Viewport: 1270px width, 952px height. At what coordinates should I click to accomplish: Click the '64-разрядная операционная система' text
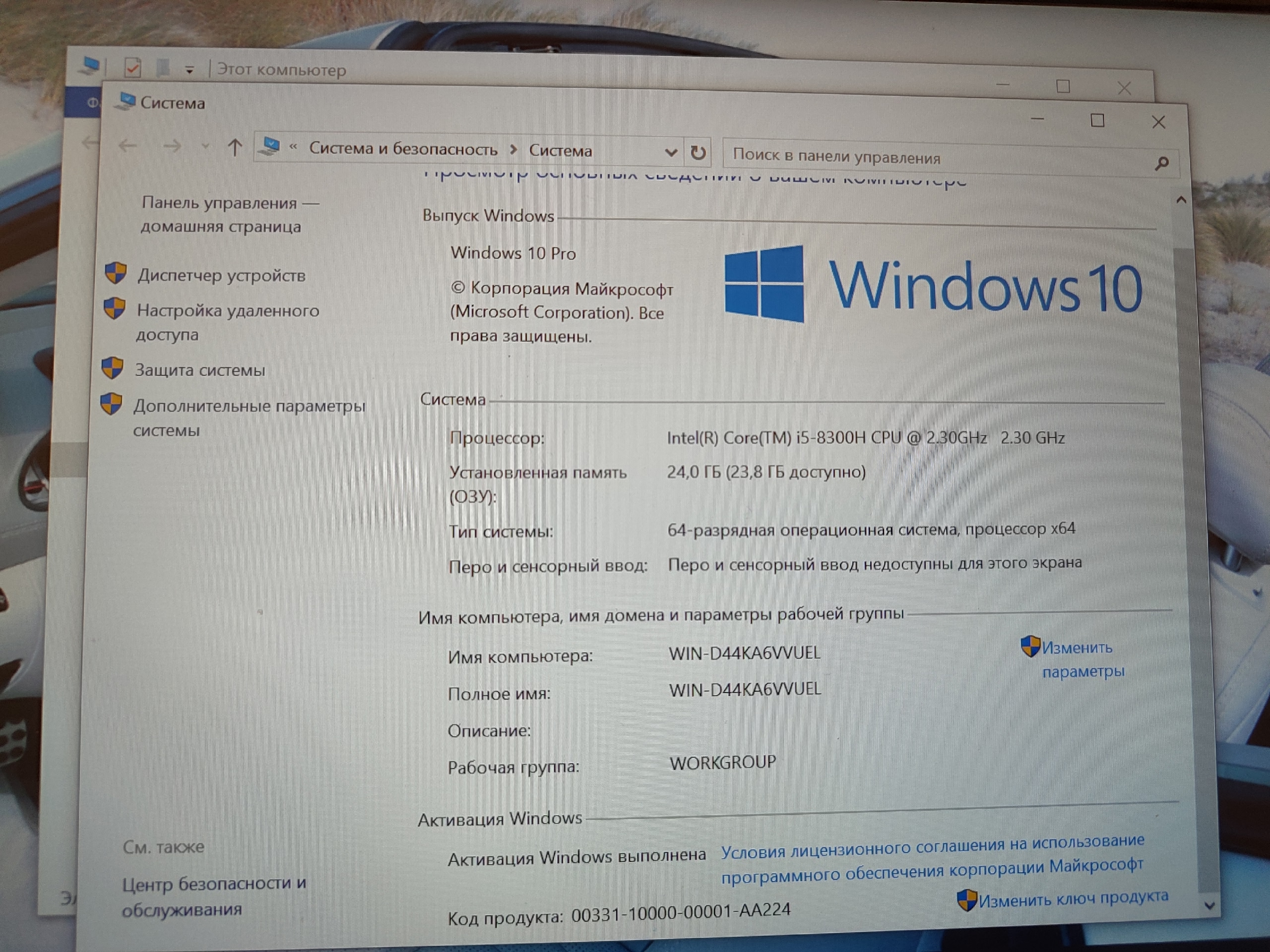(813, 529)
